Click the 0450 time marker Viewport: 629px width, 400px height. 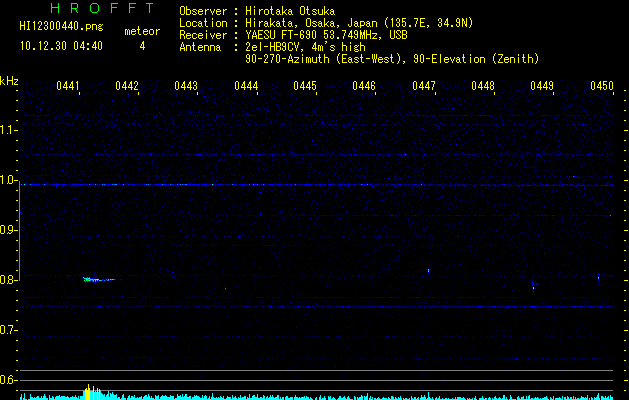(x=602, y=86)
